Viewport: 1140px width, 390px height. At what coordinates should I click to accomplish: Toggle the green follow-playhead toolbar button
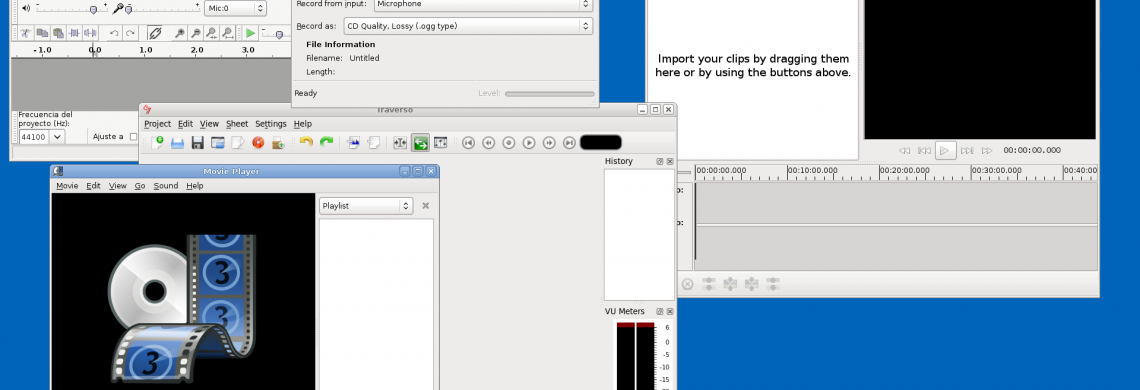coord(420,143)
